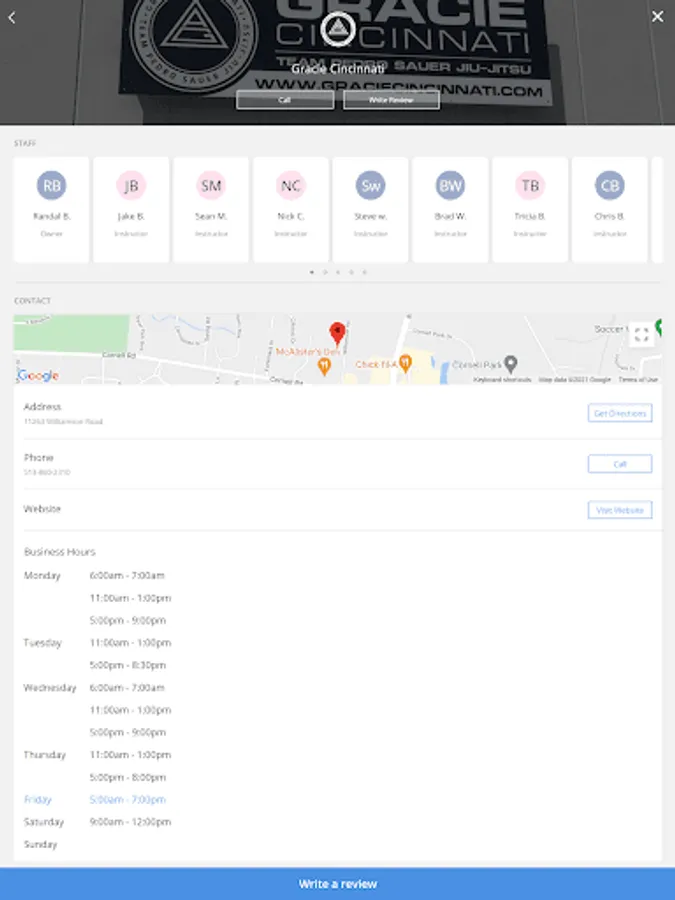Open map Terms of Use link

click(638, 380)
